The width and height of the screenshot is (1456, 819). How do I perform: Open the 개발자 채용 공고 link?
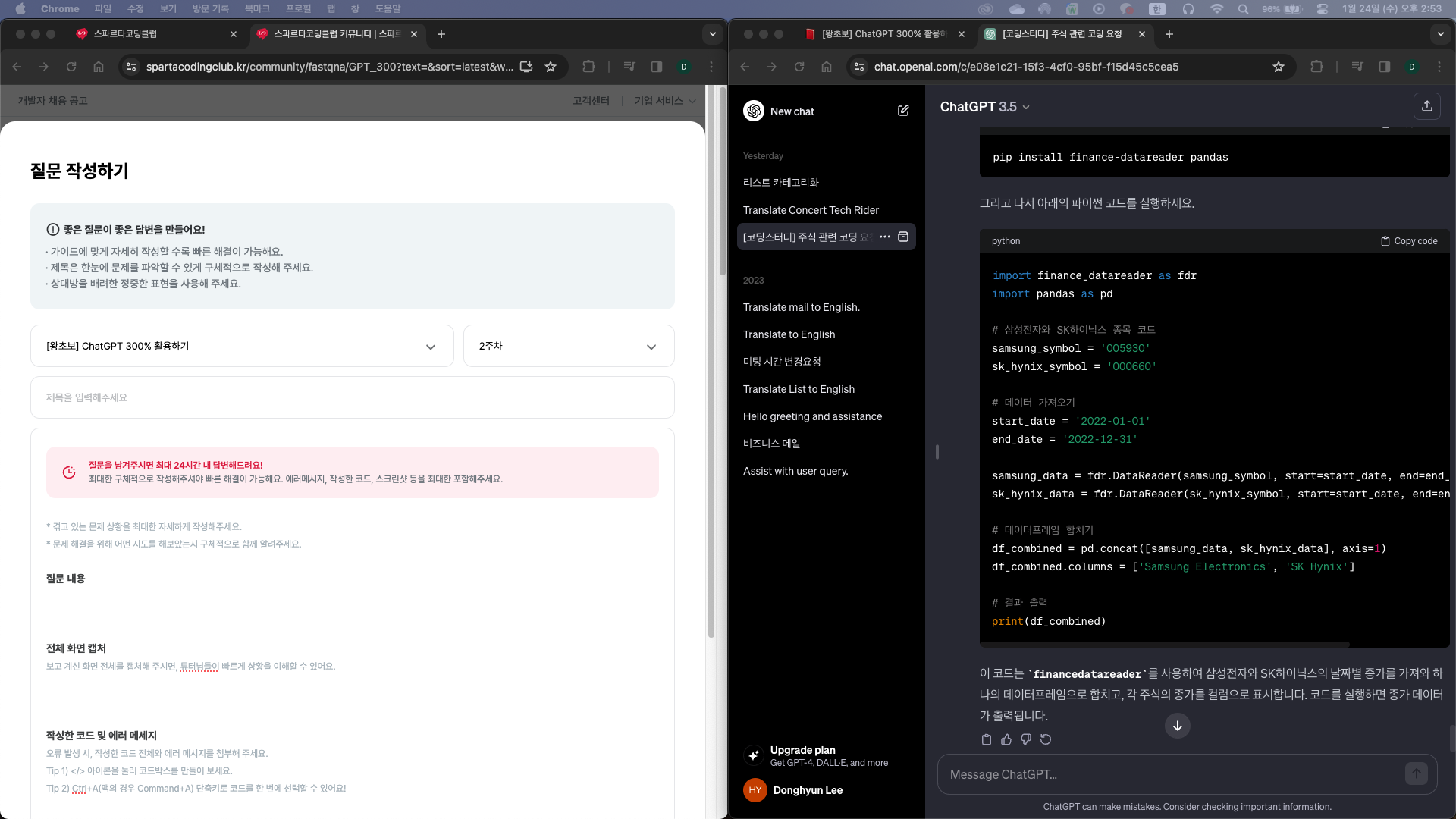(53, 101)
